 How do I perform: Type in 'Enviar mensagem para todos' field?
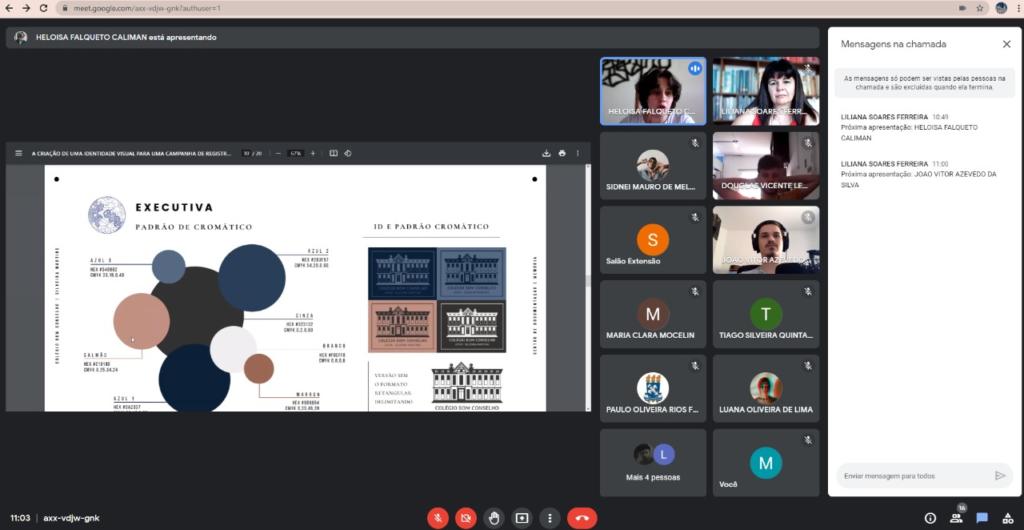pos(910,476)
